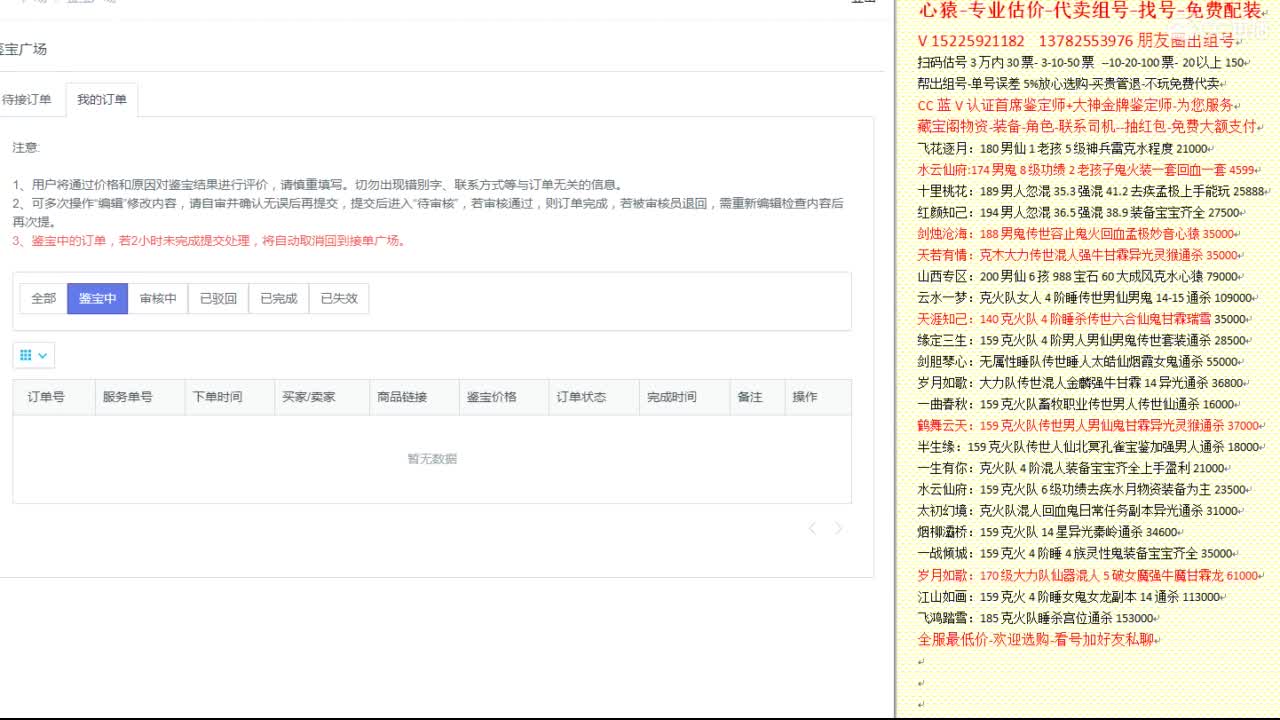Switch to the 我的订单 tab

(x=101, y=99)
